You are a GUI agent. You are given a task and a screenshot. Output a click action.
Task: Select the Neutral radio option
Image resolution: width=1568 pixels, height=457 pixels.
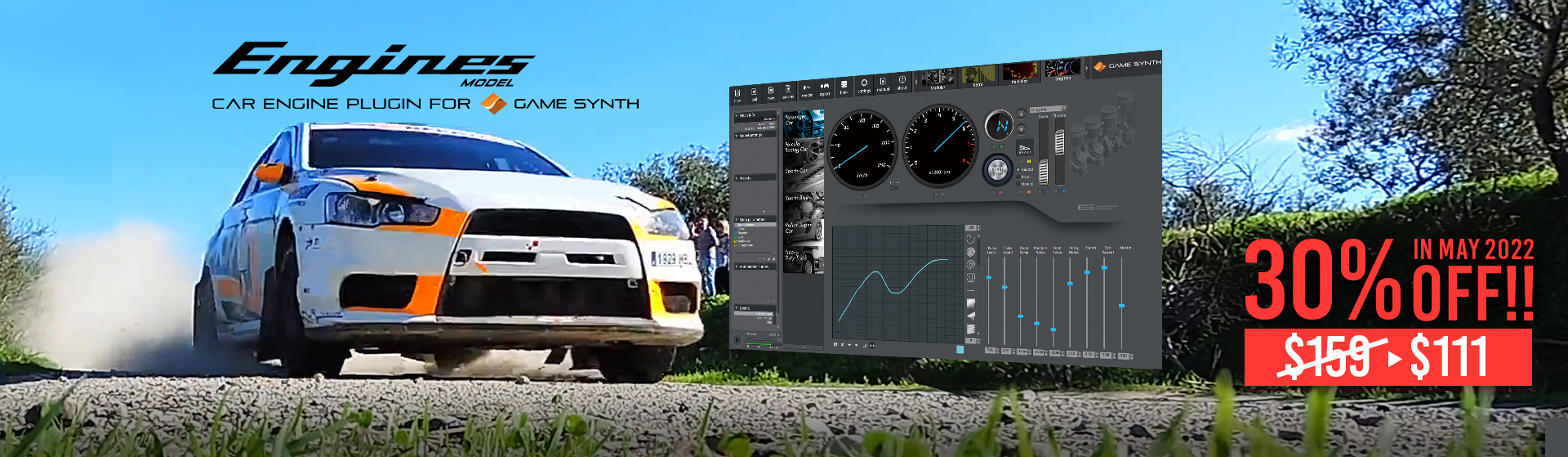tap(1025, 169)
